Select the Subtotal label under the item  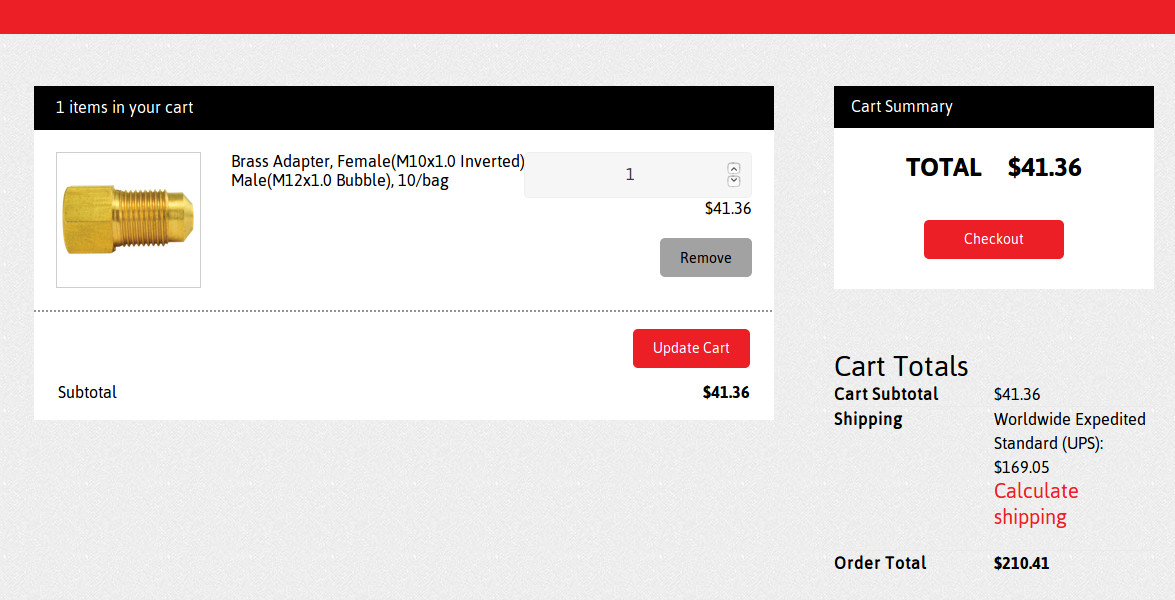tap(88, 393)
